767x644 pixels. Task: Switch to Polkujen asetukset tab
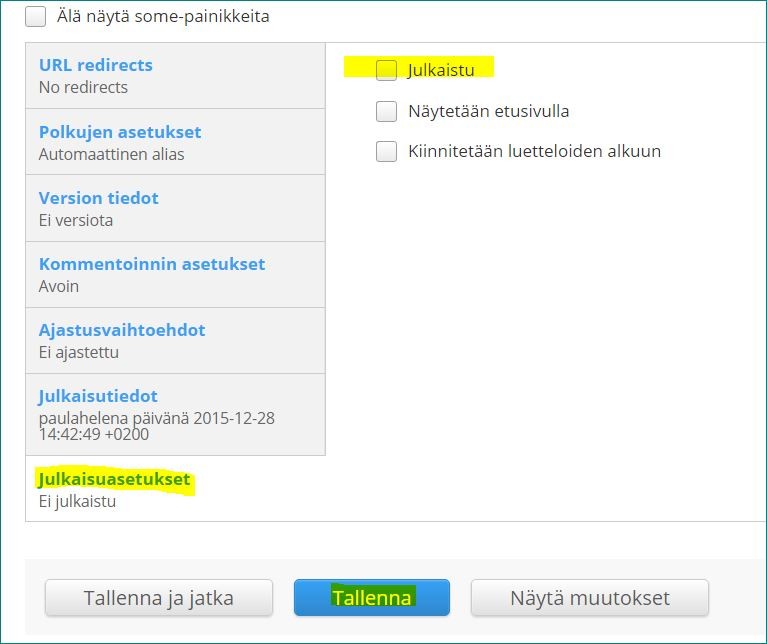[120, 132]
